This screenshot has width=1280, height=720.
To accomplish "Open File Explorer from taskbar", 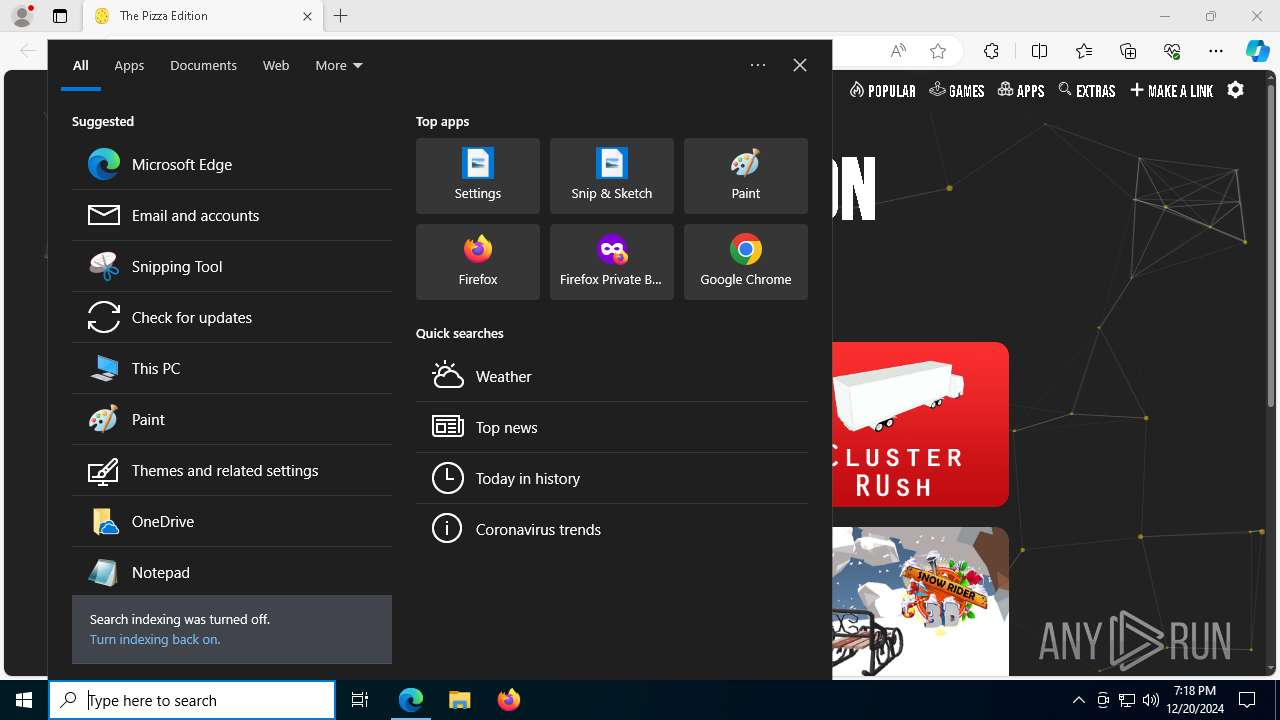I will click(460, 700).
